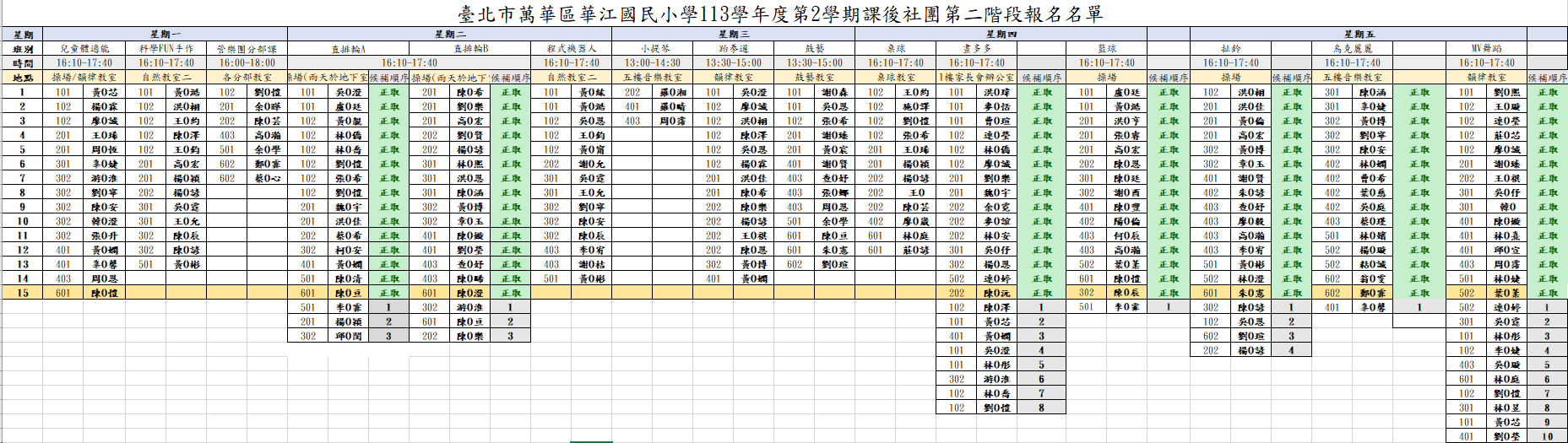
Task: Select the 程式機器人 class cell
Action: coord(572,49)
